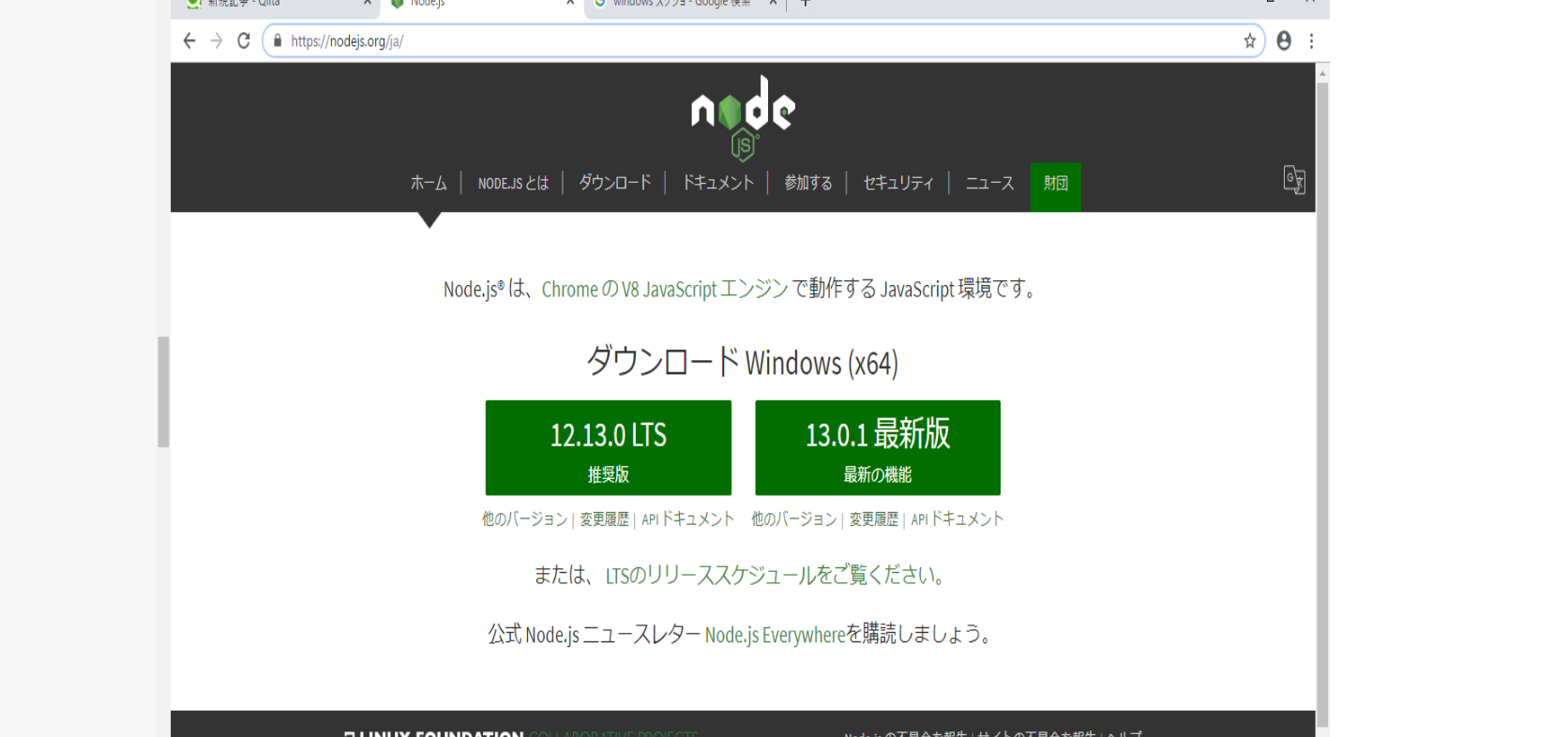Open the language translation icon on the page header
The height and width of the screenshot is (737, 1568).
click(1294, 179)
